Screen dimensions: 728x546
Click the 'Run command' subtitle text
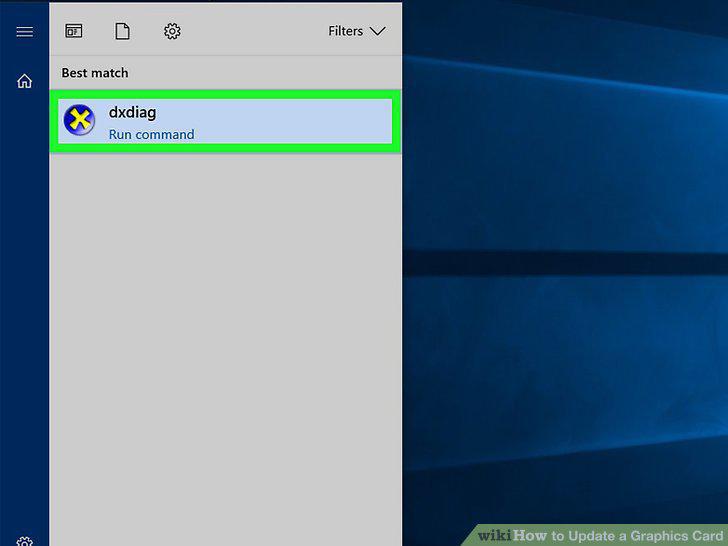(x=151, y=134)
